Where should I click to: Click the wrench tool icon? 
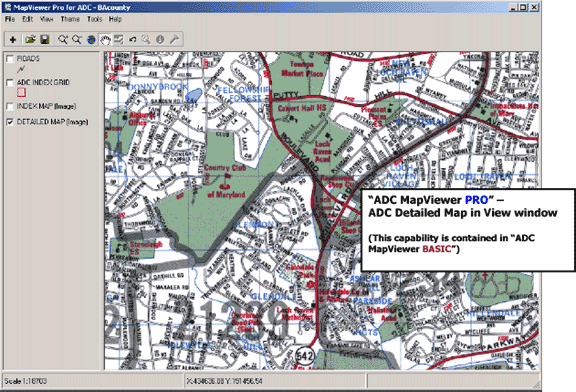174,39
